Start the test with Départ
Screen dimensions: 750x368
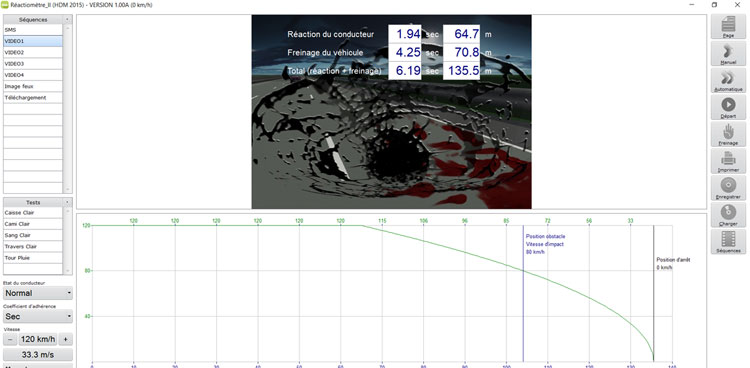click(728, 107)
